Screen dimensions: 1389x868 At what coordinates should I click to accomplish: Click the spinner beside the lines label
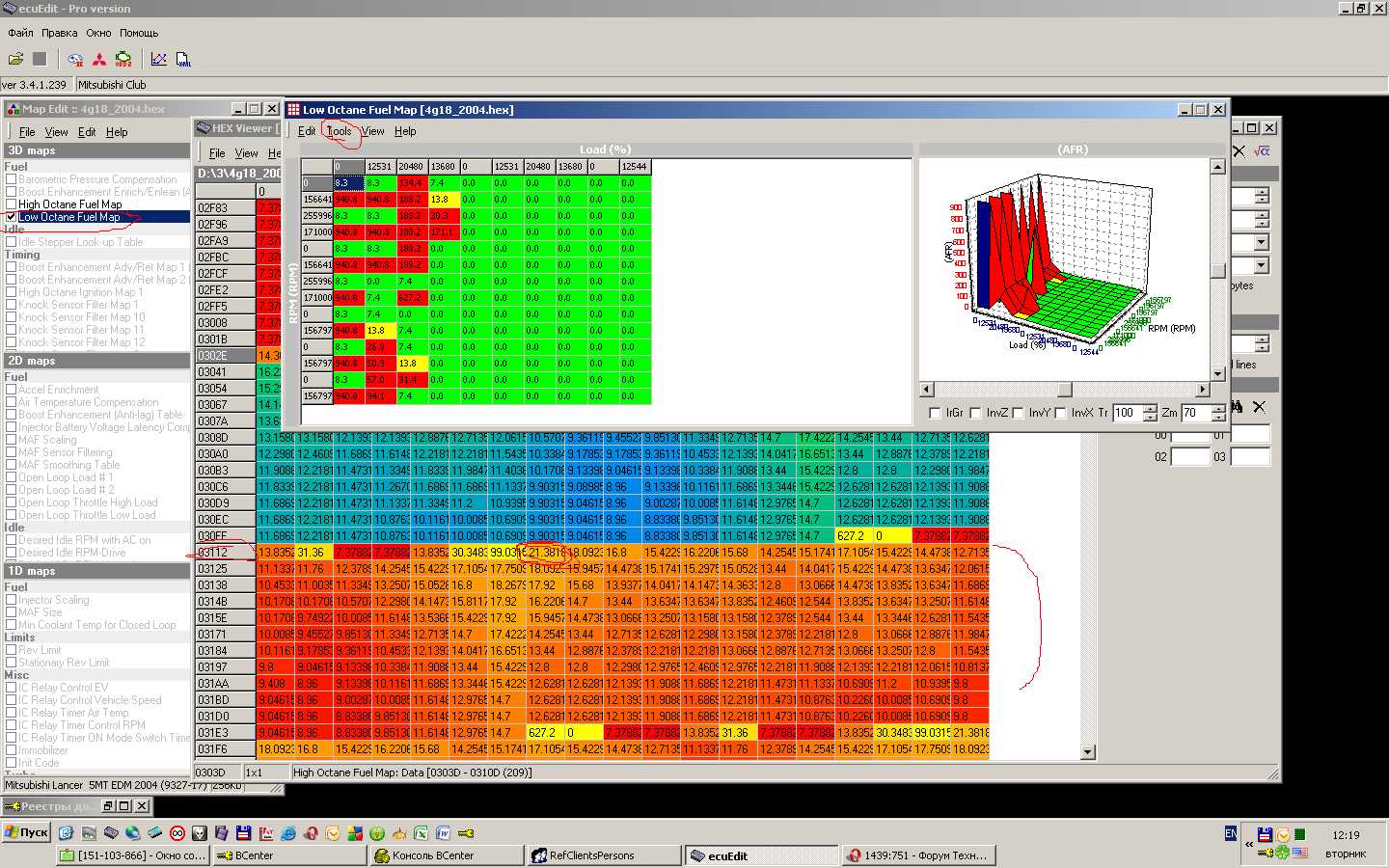tap(1262, 344)
